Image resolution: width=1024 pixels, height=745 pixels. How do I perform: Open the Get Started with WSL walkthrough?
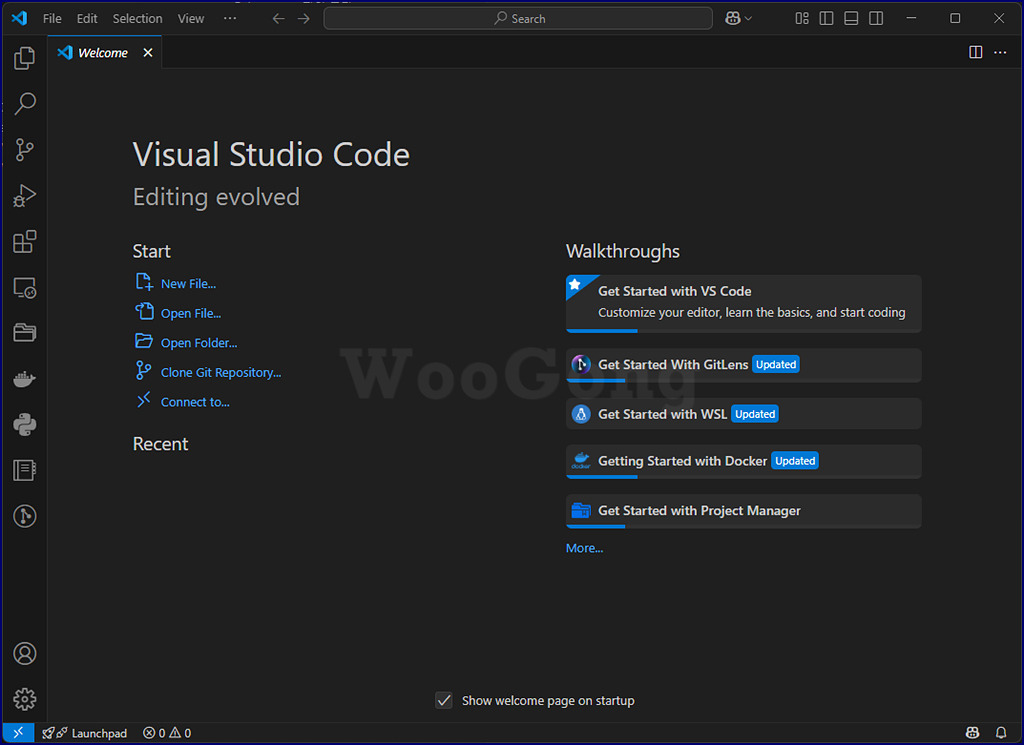[x=743, y=414]
